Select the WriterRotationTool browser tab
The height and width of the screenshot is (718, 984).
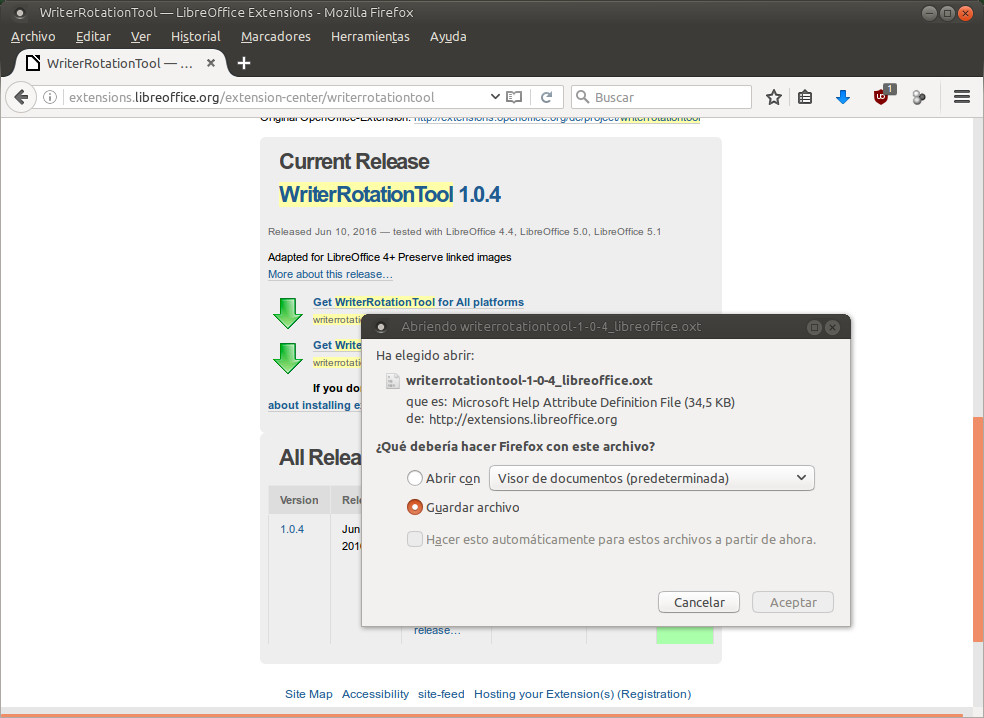pyautogui.click(x=119, y=63)
